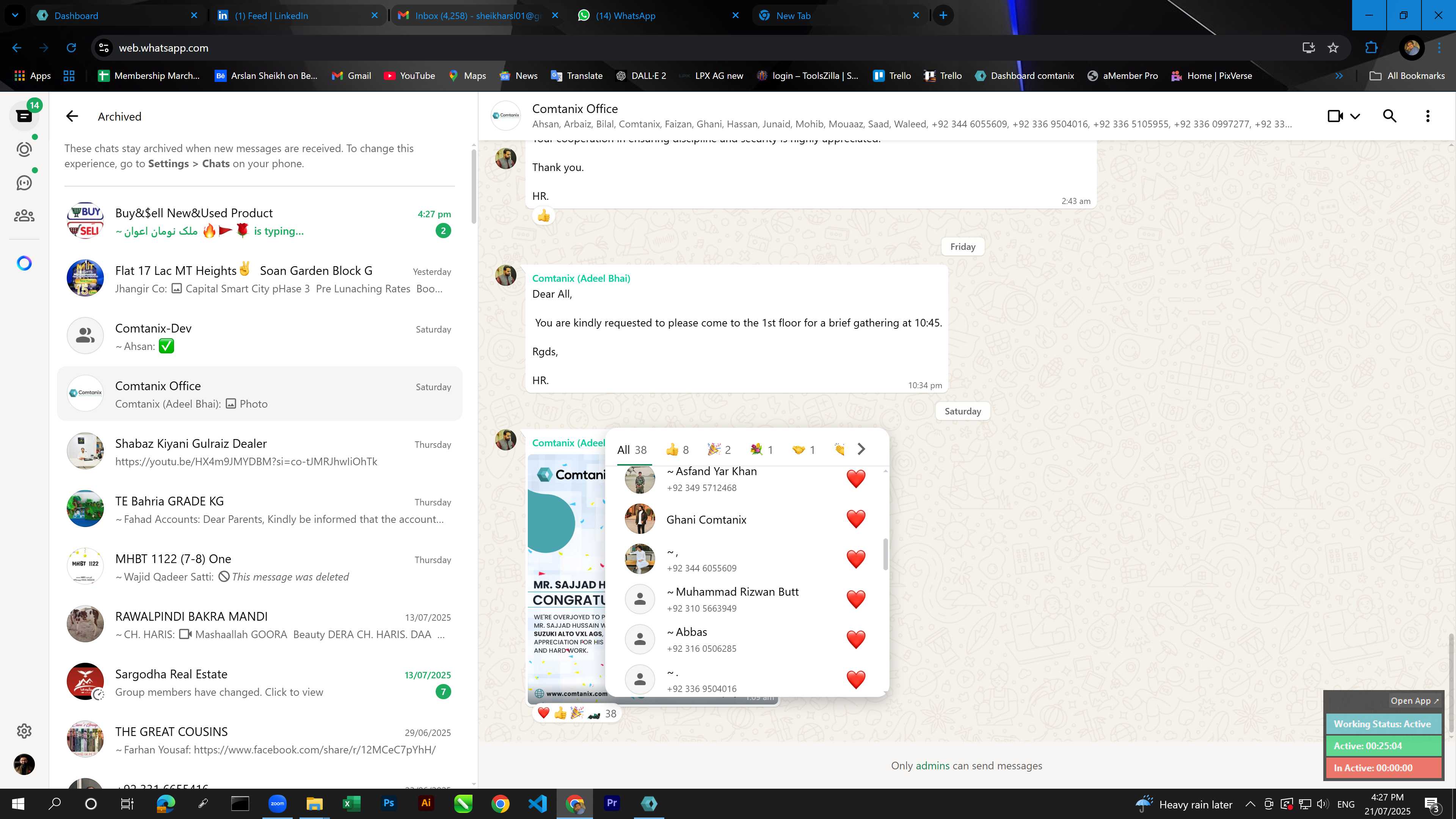The image size is (1456, 819).
Task: Start a video call in Comtanix Office
Action: pos(1335,116)
